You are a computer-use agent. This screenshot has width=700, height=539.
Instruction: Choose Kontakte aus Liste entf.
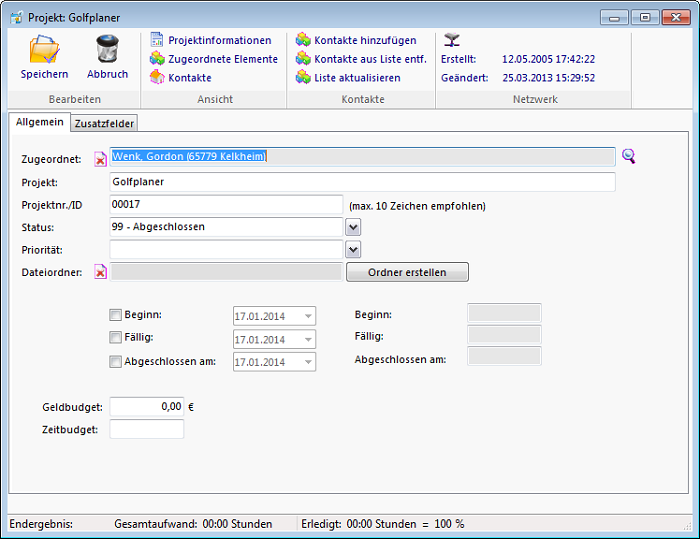click(371, 59)
